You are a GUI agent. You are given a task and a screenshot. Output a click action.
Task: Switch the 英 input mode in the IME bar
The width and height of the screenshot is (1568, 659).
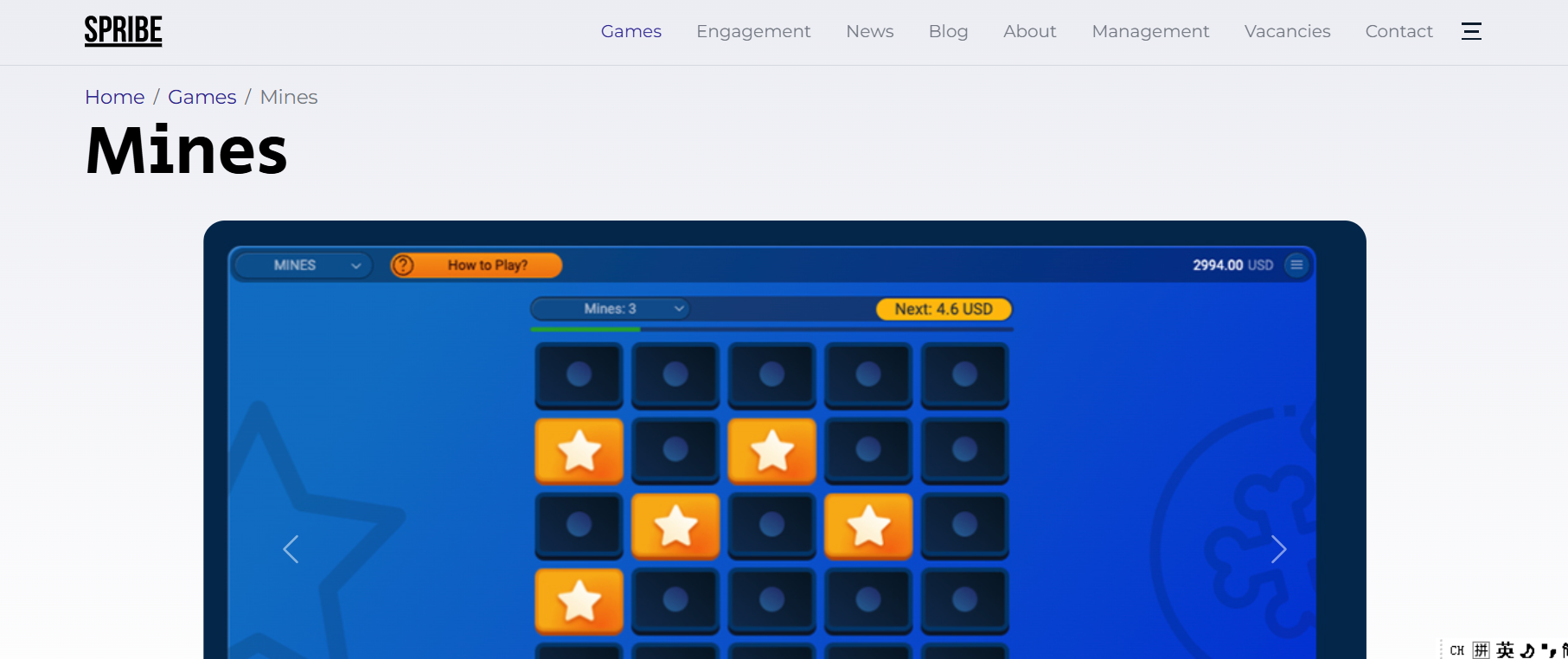[x=1506, y=650]
